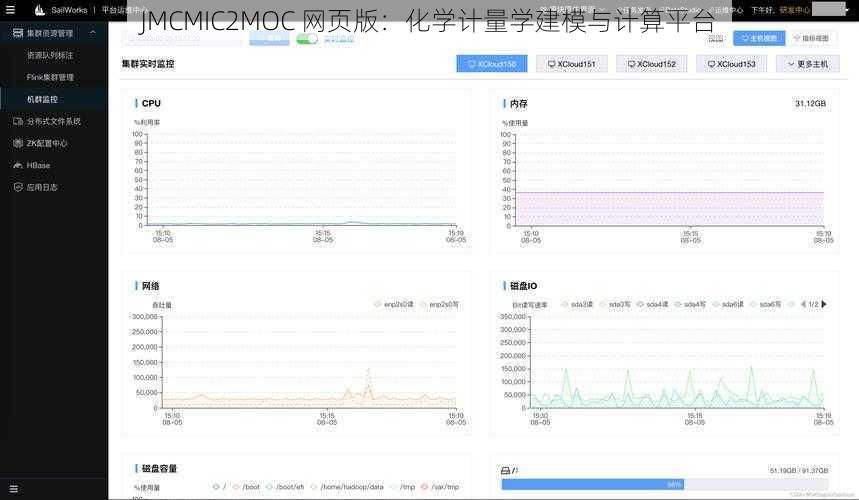859x500 pixels.
Task: Click the disk drive icon next to /
Action: click(x=506, y=470)
